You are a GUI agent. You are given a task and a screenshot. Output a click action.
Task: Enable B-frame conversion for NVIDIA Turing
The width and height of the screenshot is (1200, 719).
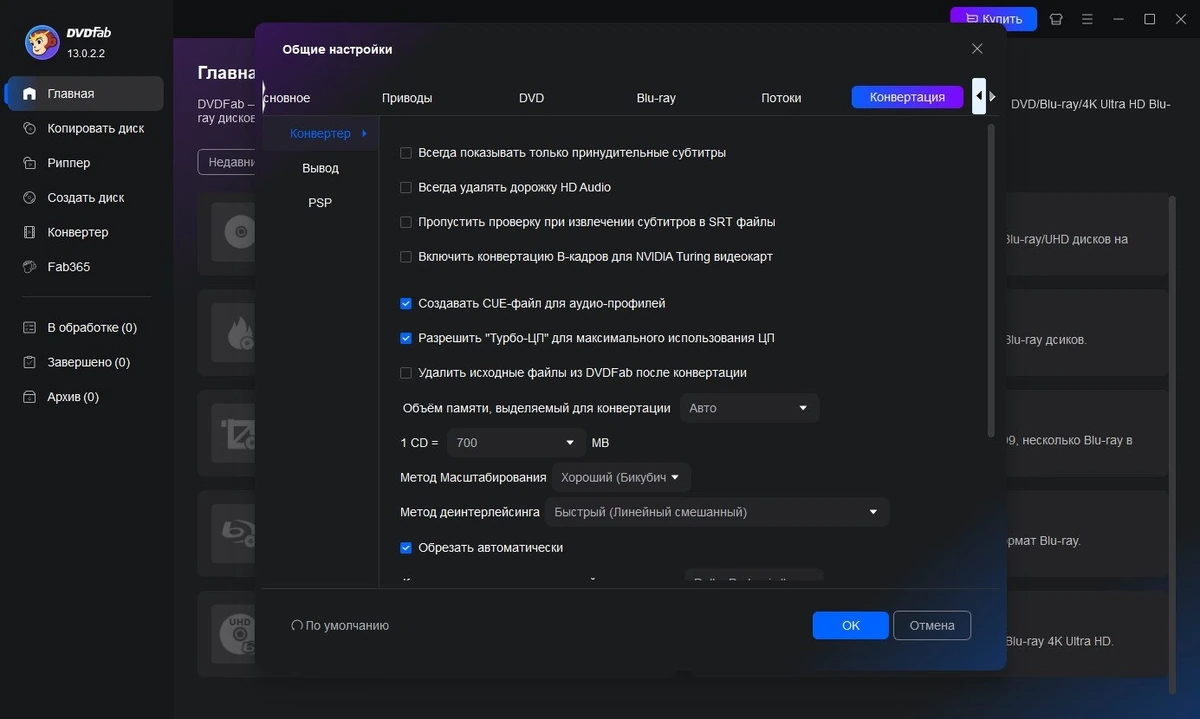[406, 257]
